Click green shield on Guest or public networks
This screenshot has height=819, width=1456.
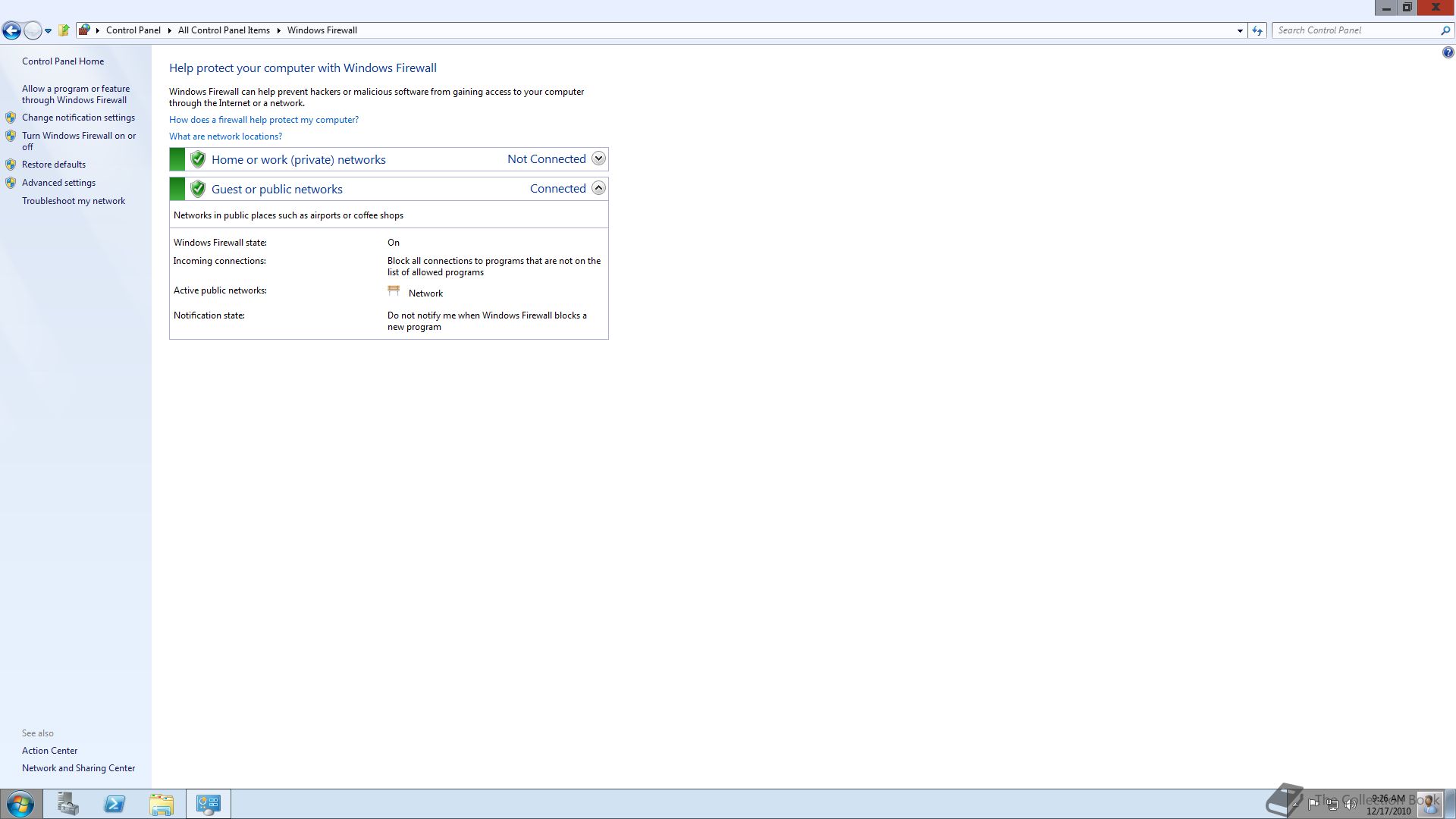[x=198, y=189]
